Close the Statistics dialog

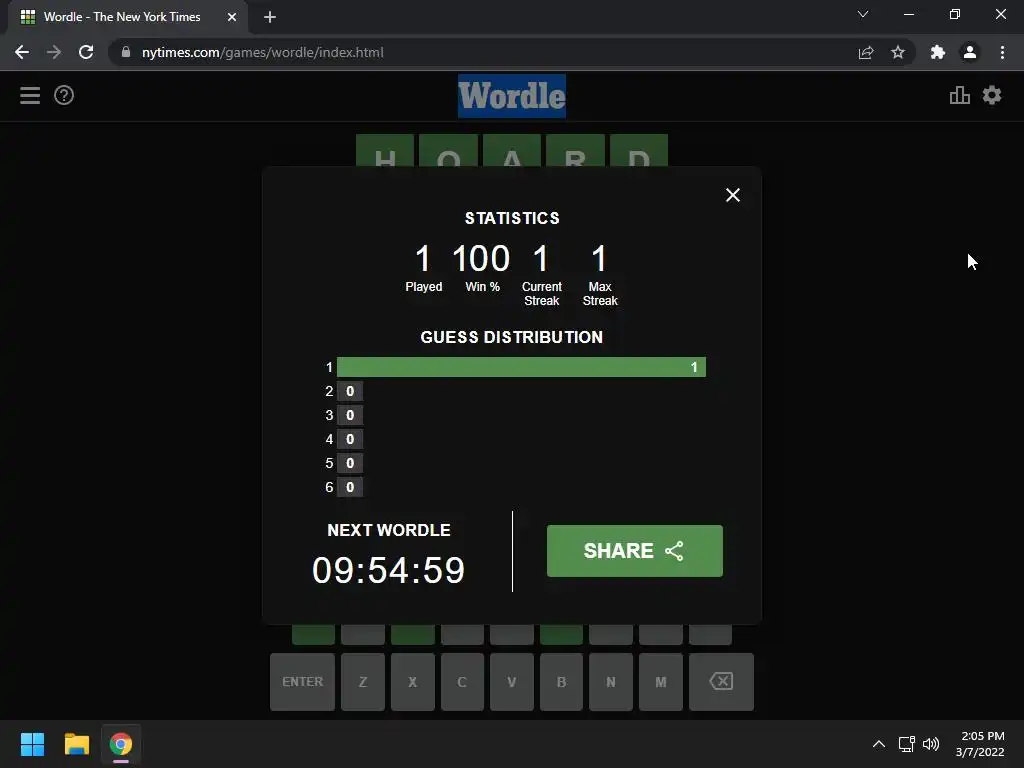(733, 195)
